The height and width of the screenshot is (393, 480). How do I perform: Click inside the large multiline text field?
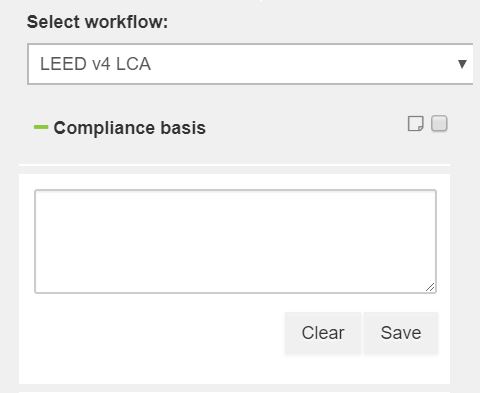point(235,242)
